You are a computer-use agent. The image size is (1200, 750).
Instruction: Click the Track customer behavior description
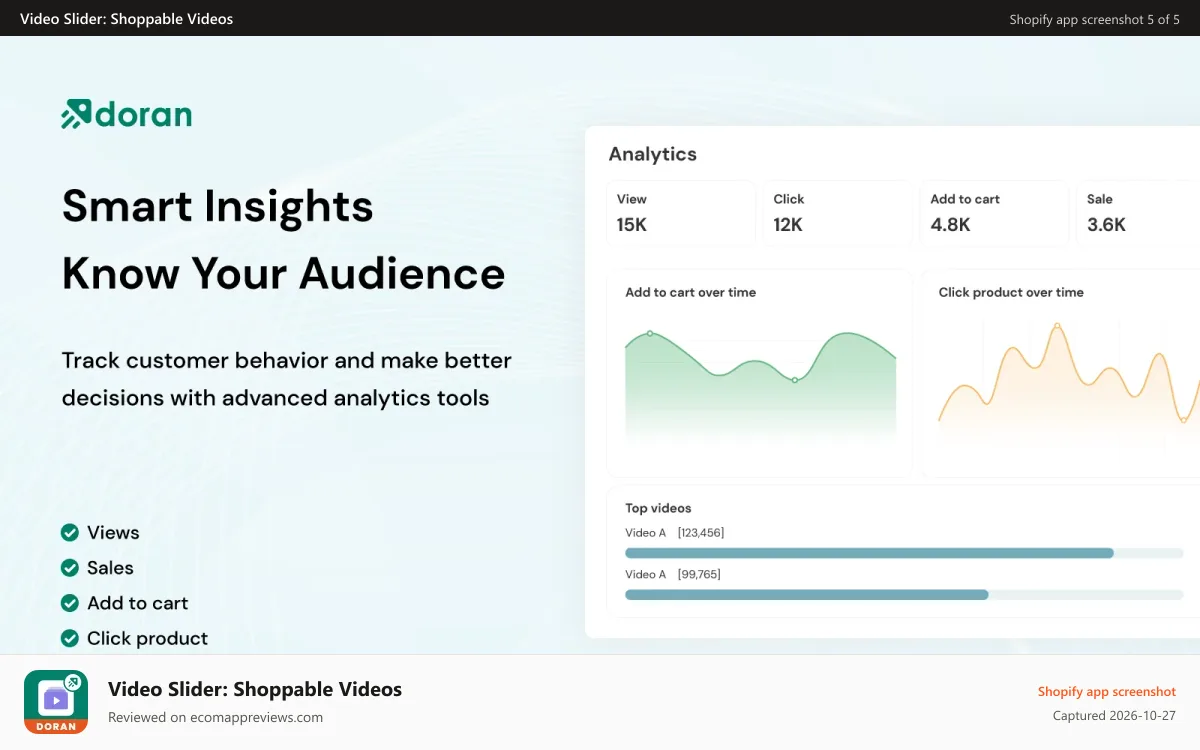tap(286, 379)
